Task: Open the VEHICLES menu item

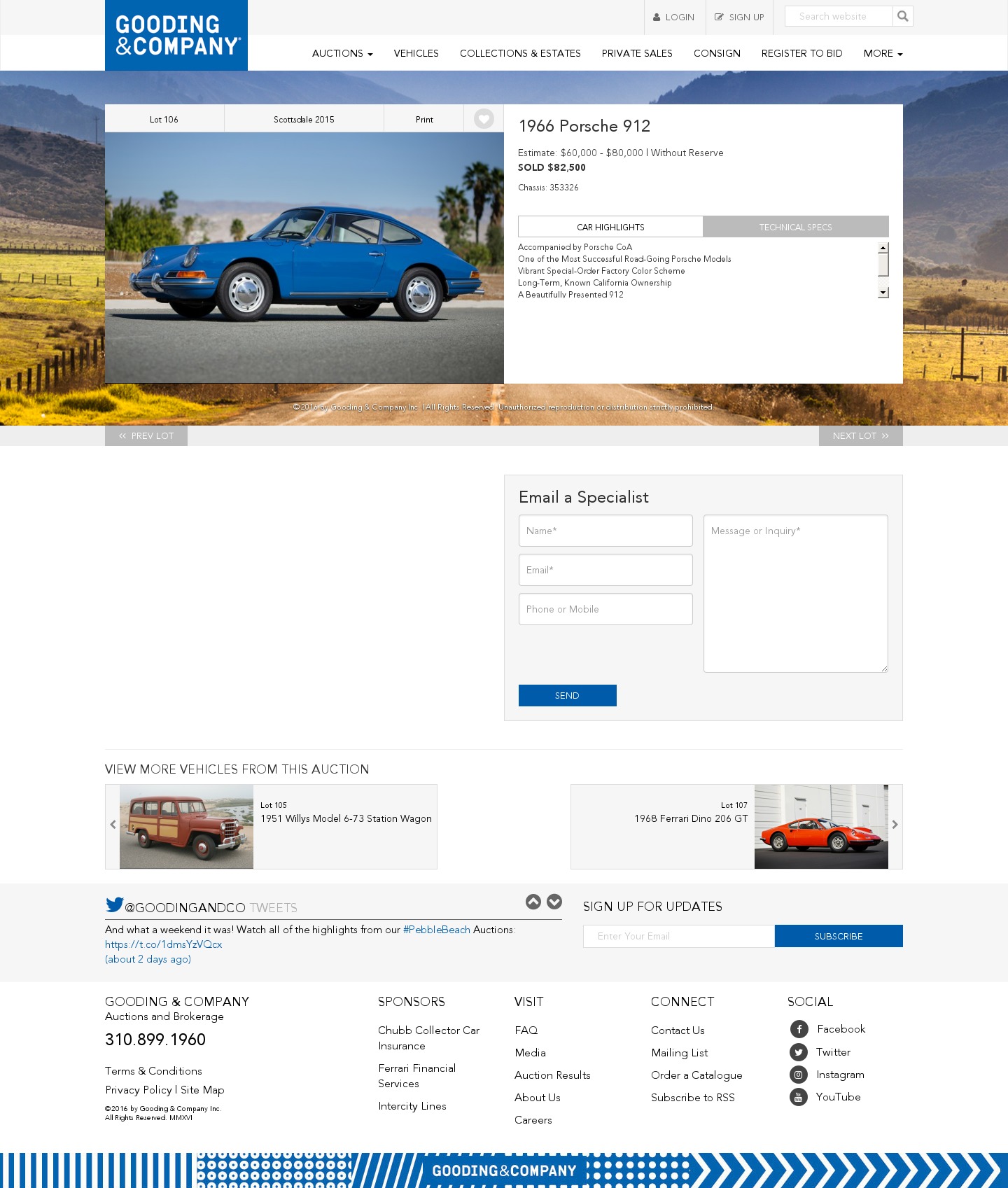Action: click(416, 53)
